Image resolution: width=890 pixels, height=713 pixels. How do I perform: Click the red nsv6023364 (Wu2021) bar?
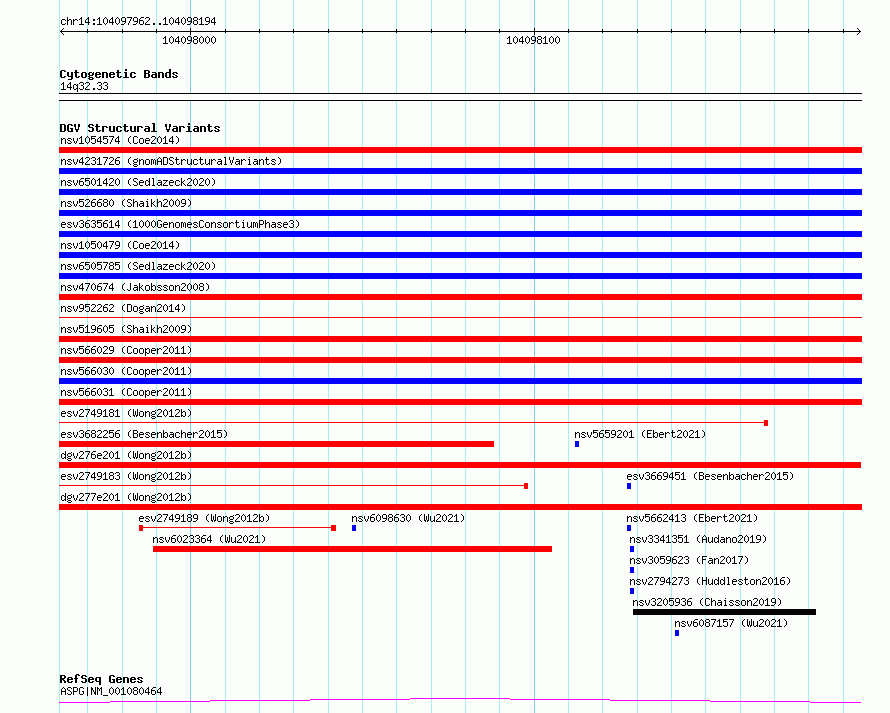[352, 549]
